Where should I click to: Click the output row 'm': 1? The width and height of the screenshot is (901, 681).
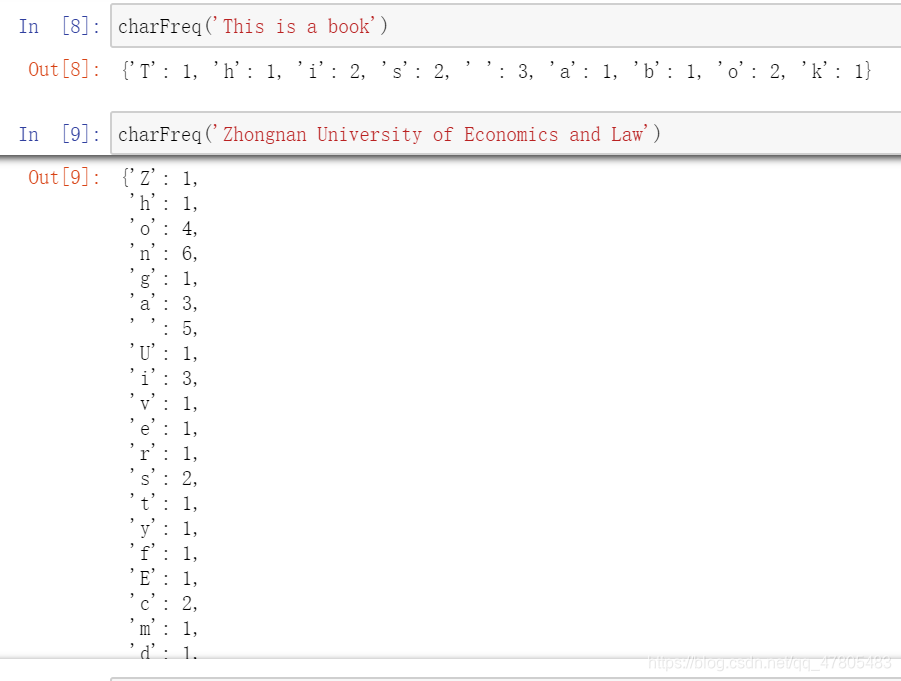(x=163, y=629)
